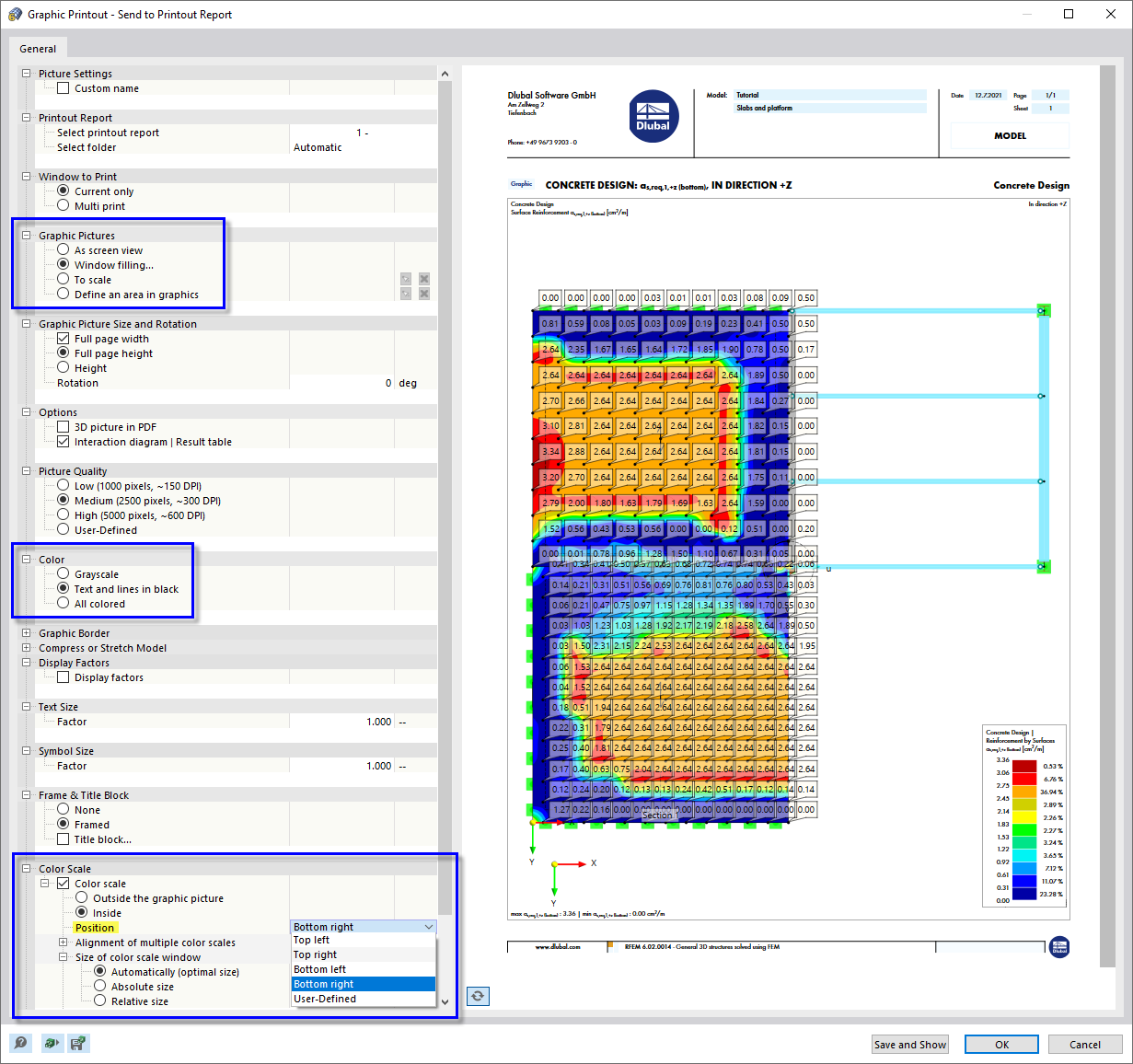This screenshot has width=1133, height=1064.
Task: Click the Dlubal logo in the report header
Action: point(654,116)
